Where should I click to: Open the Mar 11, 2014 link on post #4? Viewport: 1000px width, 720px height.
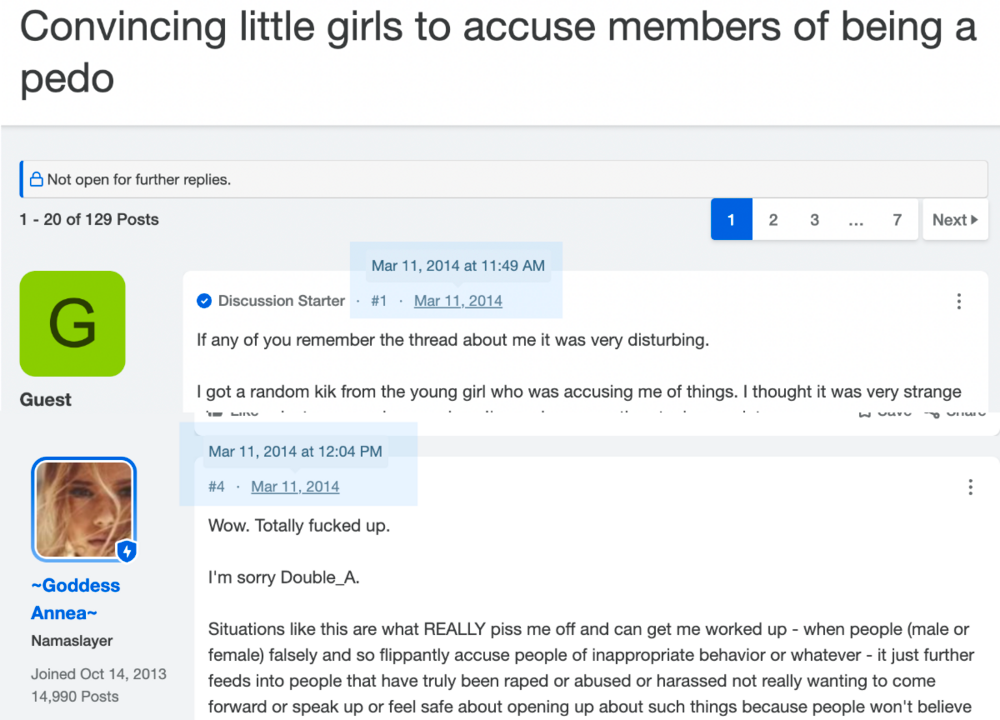(x=295, y=487)
